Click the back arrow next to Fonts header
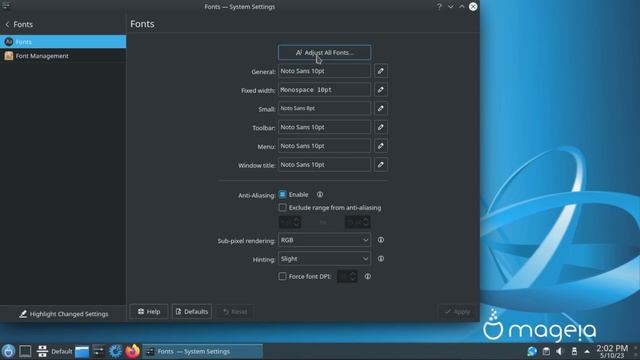Screen dimensions: 640x360 [x=7, y=24]
